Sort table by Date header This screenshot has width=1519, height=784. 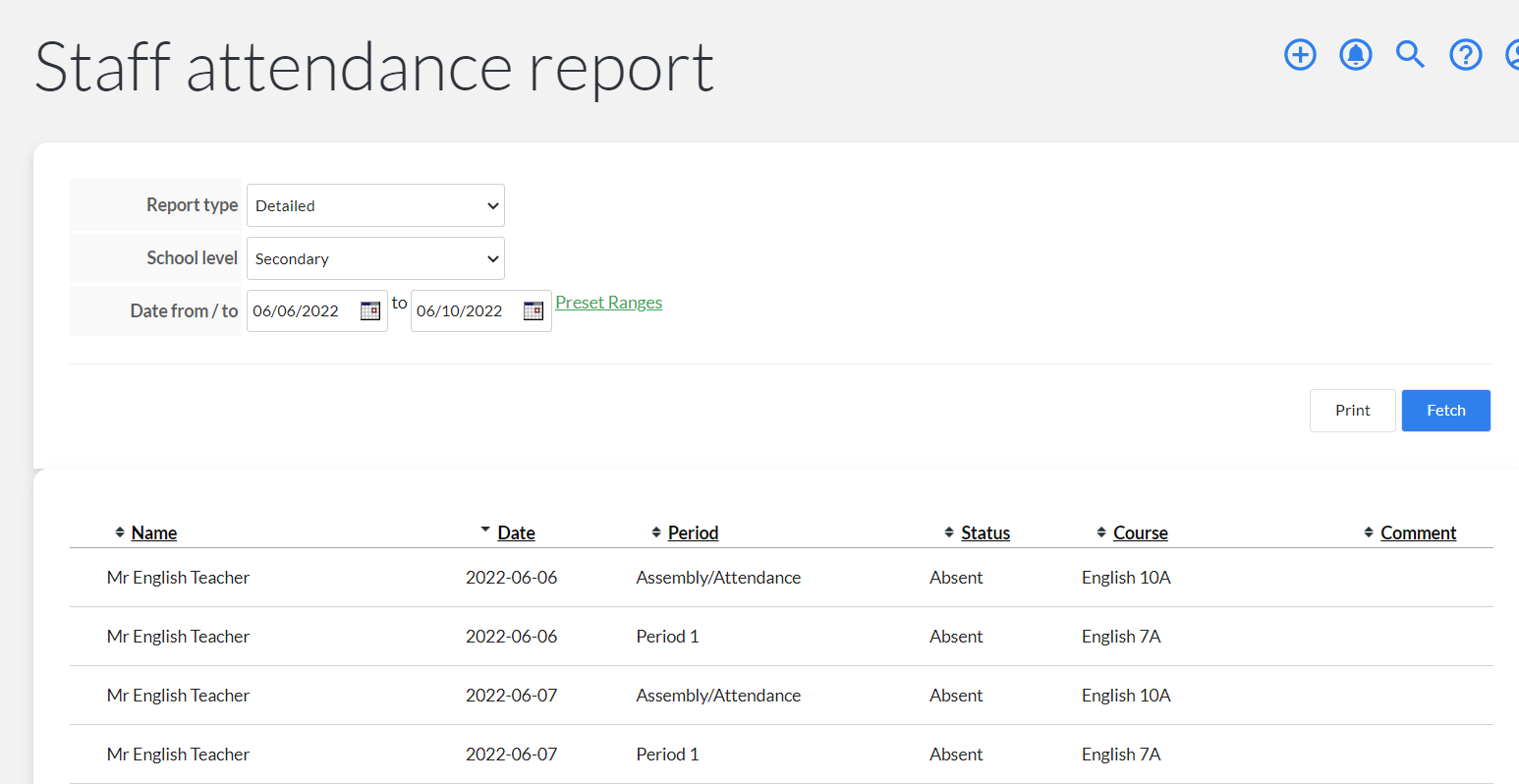(517, 532)
